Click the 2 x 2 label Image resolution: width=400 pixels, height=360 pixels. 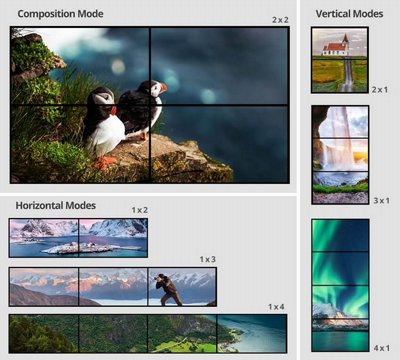[x=280, y=20]
